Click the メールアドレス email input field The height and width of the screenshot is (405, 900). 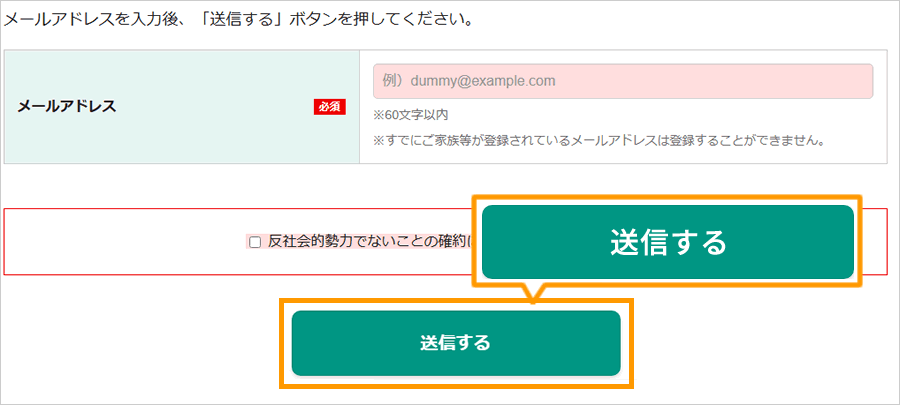tap(623, 81)
